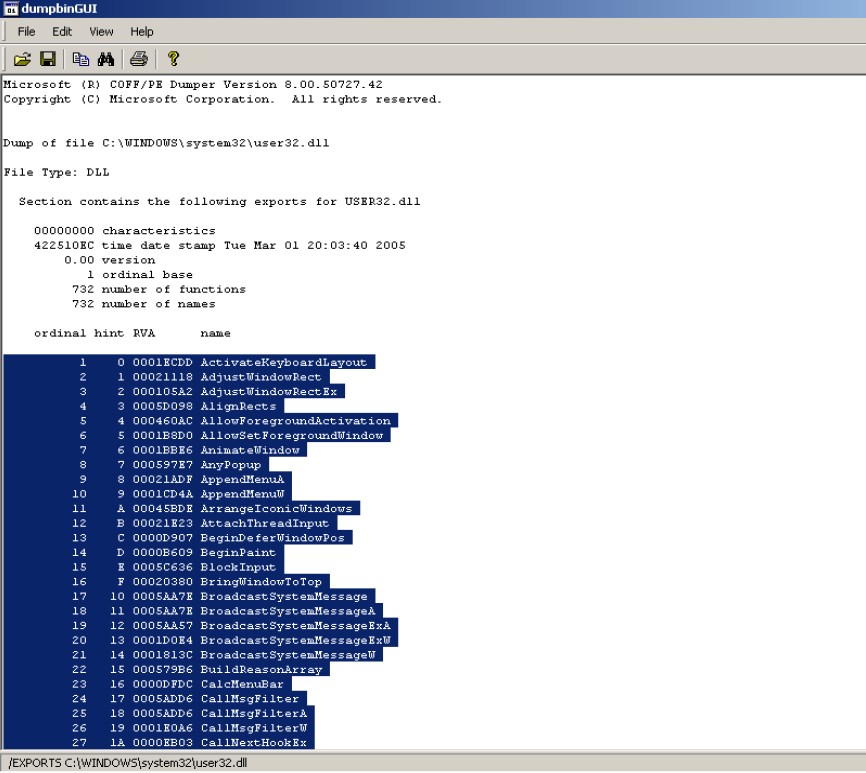Click the CallMsgFilterA export name

pos(254,713)
